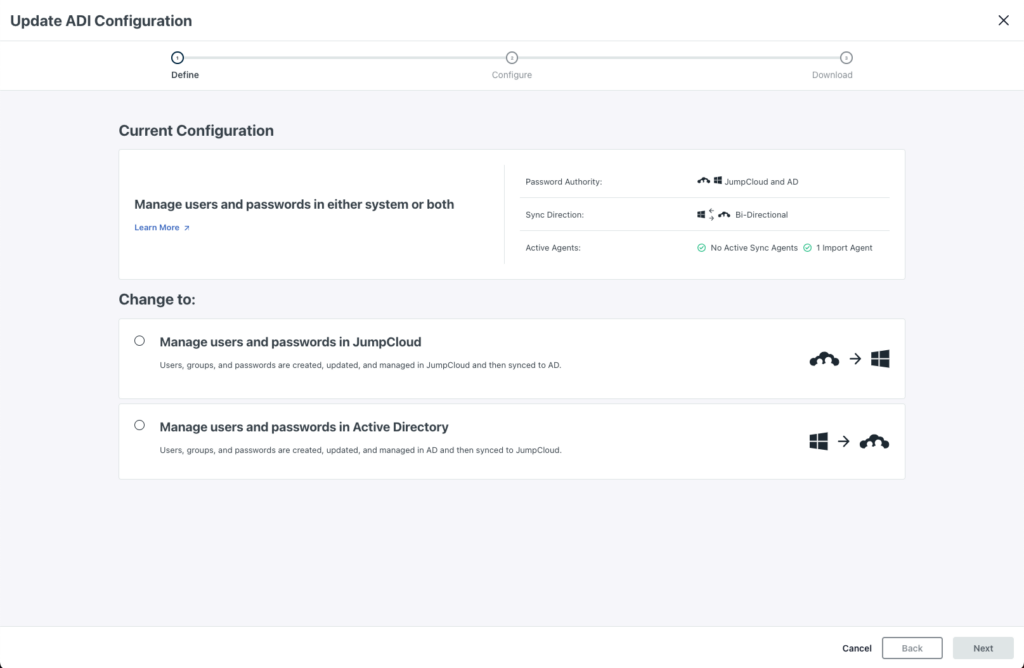Click the external link arrow next to Learn More
The height and width of the screenshot is (668, 1024).
coord(186,228)
